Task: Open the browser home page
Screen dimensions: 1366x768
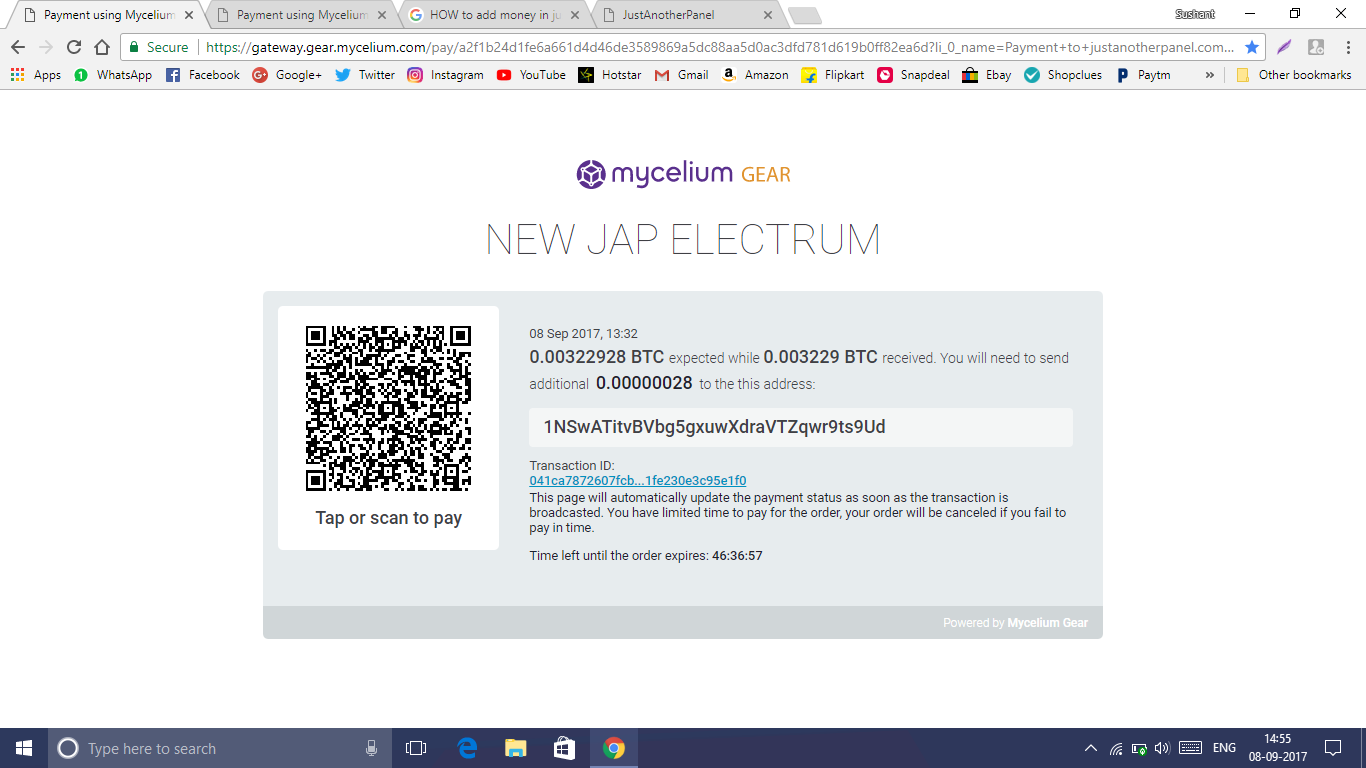Action: [102, 47]
